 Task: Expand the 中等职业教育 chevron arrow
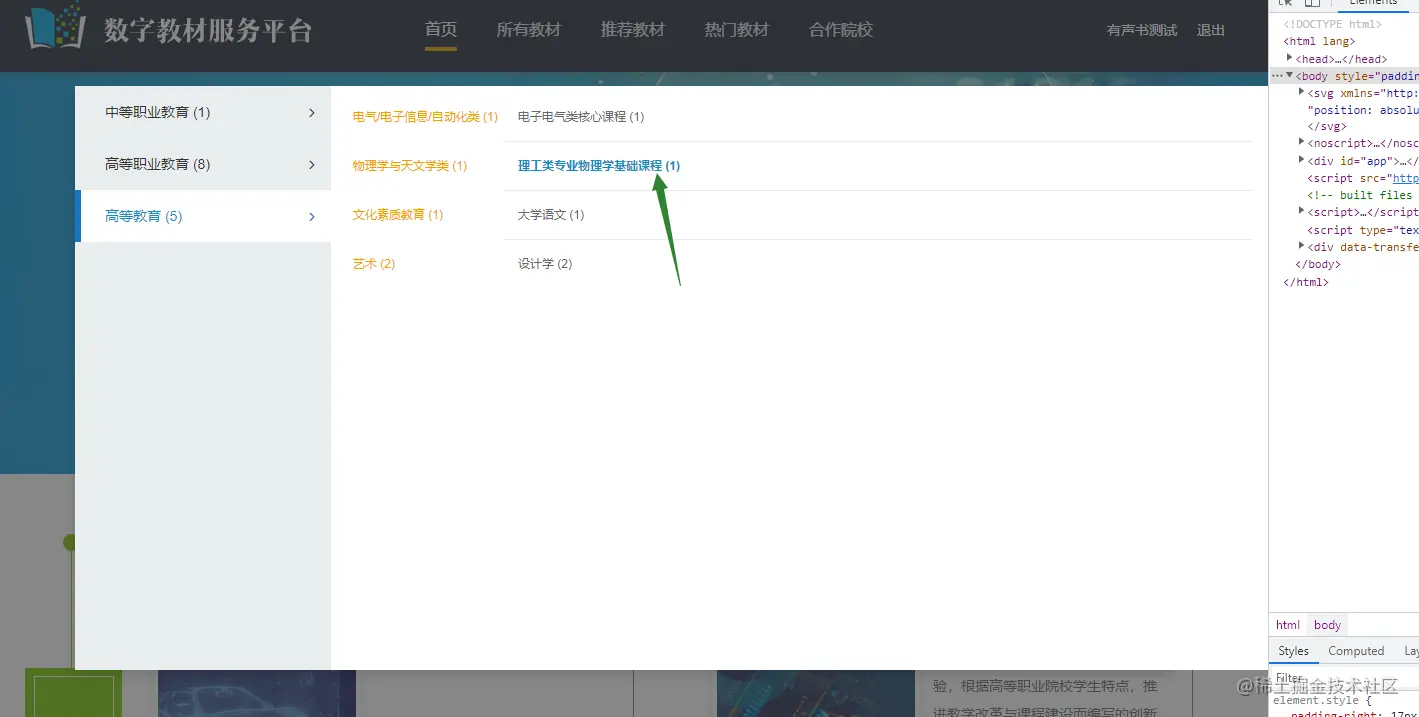312,113
